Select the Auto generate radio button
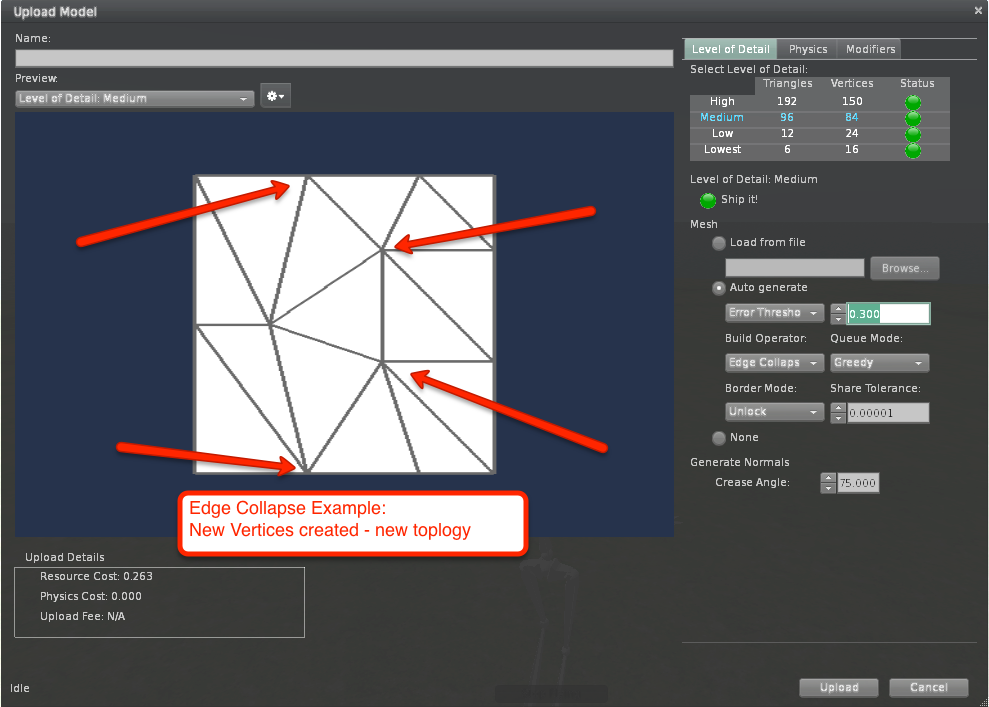Viewport: 989px width, 707px height. tap(719, 288)
